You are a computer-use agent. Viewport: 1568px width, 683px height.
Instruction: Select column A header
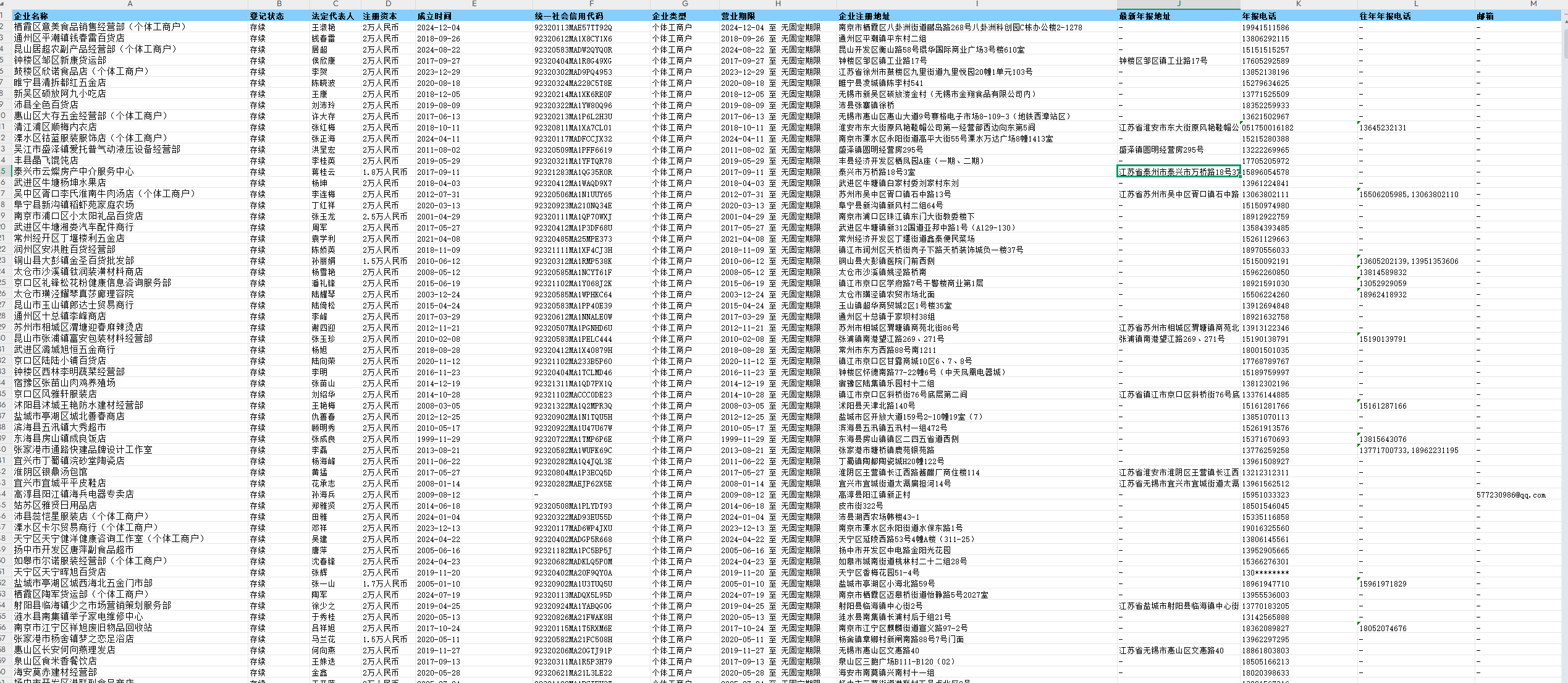(x=130, y=4)
